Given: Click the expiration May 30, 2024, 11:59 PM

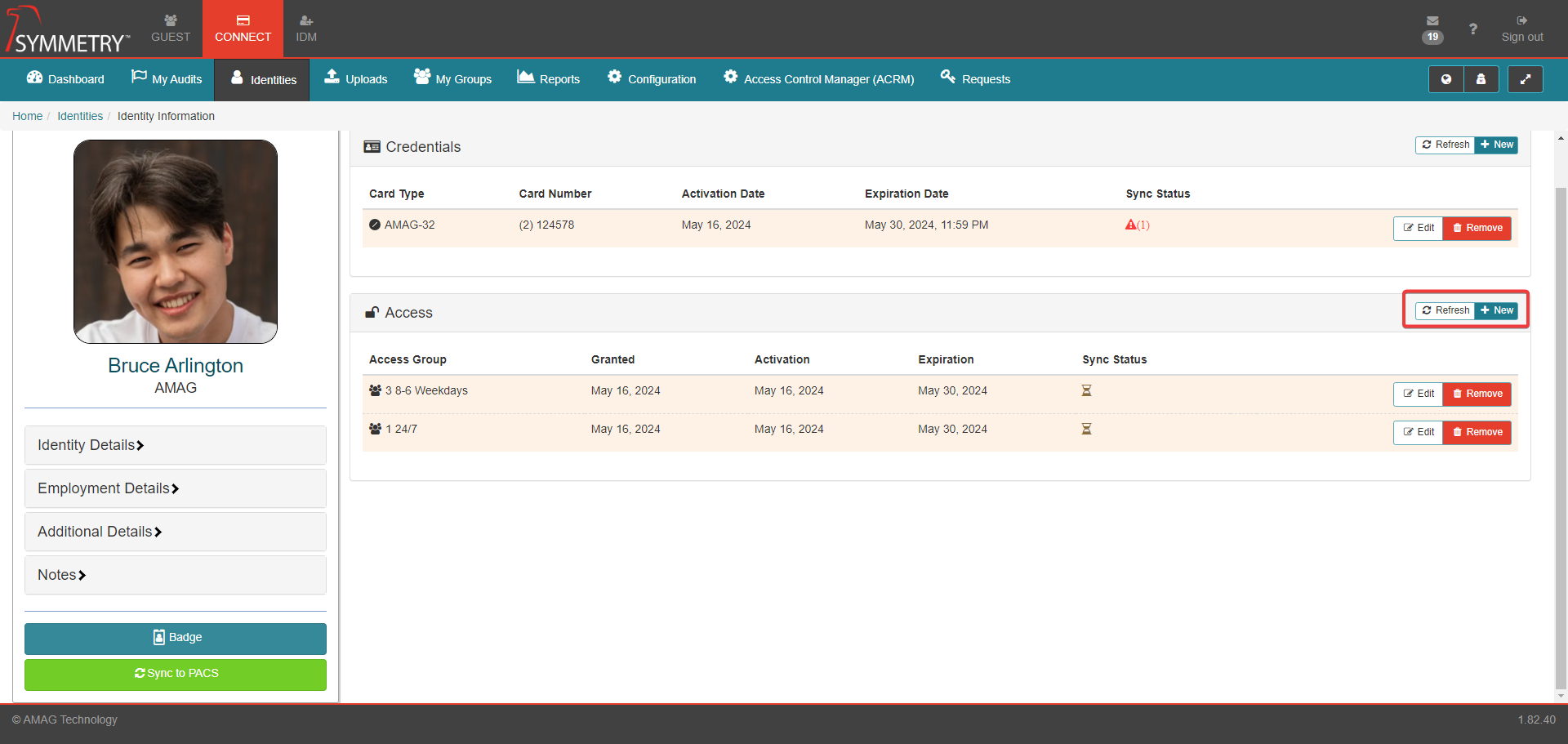Looking at the screenshot, I should [x=926, y=225].
